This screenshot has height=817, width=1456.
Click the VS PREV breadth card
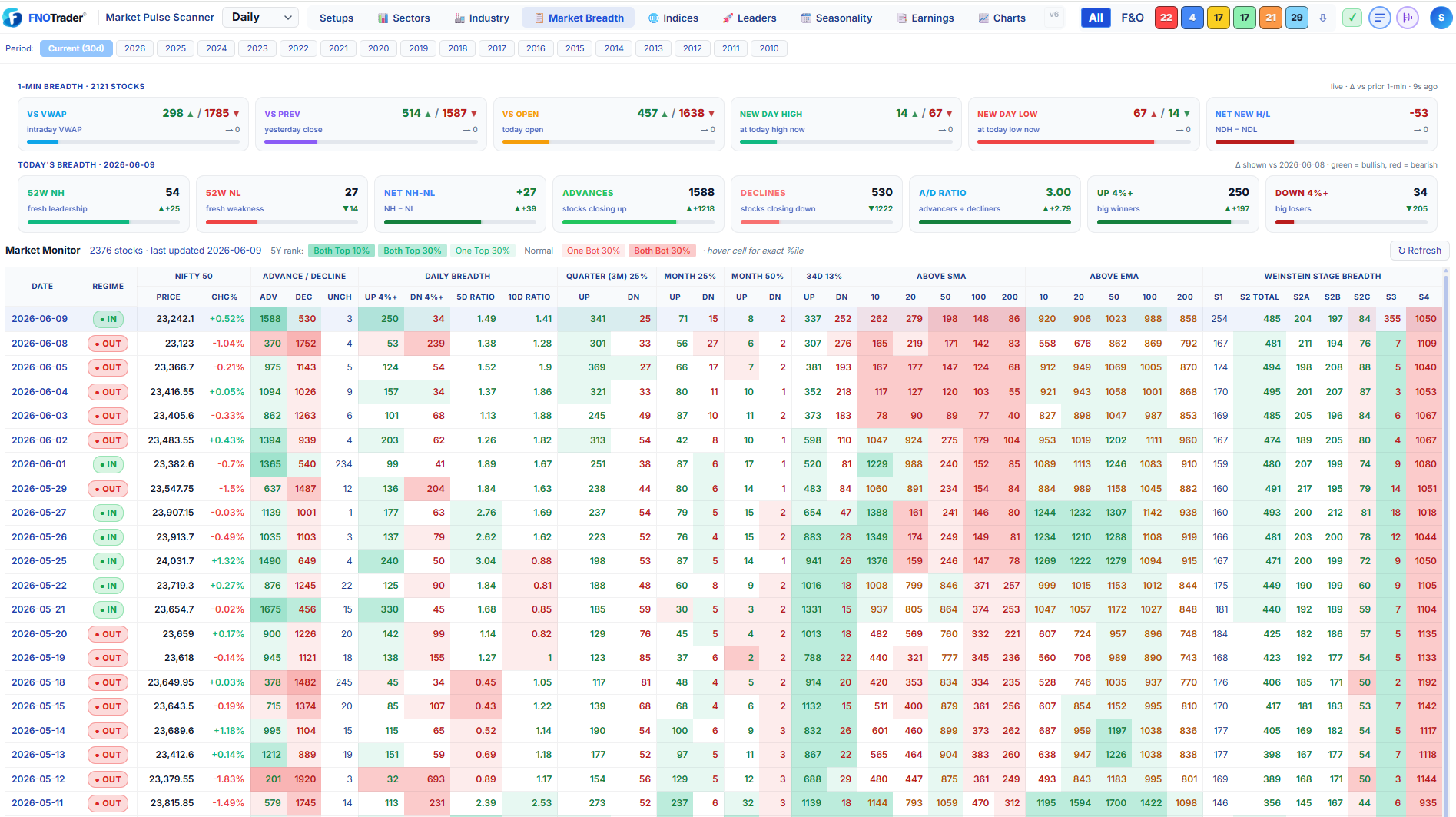371,124
